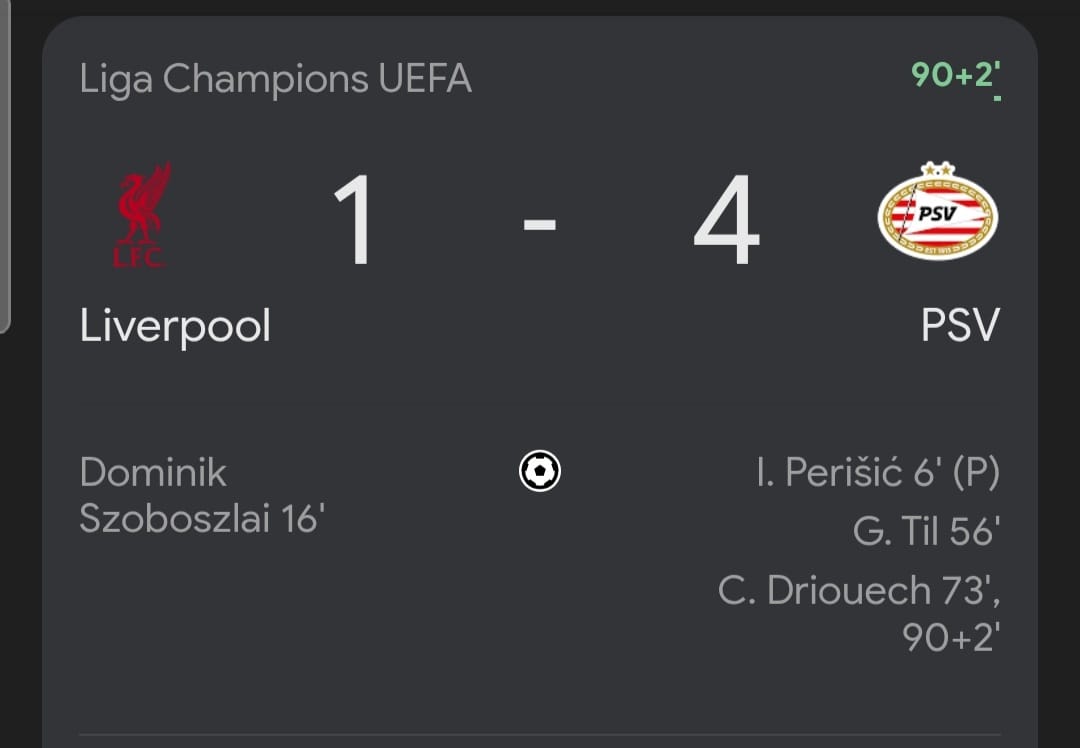
Task: Click the gold stars above the PSV crest
Action: (936, 168)
